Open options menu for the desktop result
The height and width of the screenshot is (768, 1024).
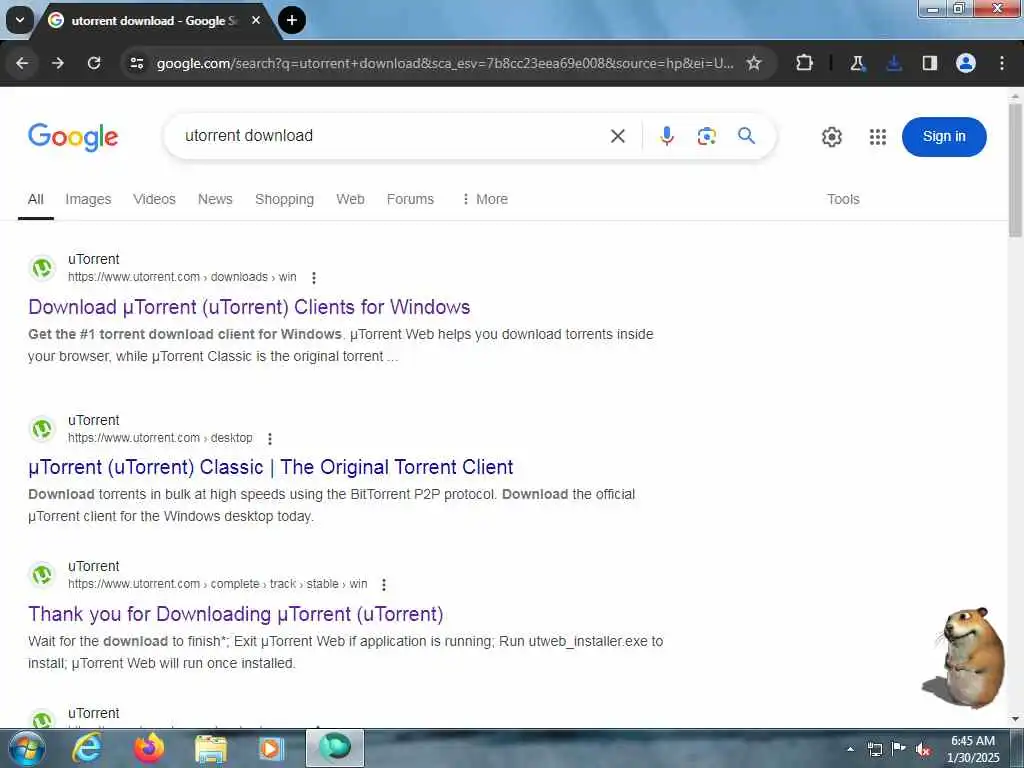point(270,438)
